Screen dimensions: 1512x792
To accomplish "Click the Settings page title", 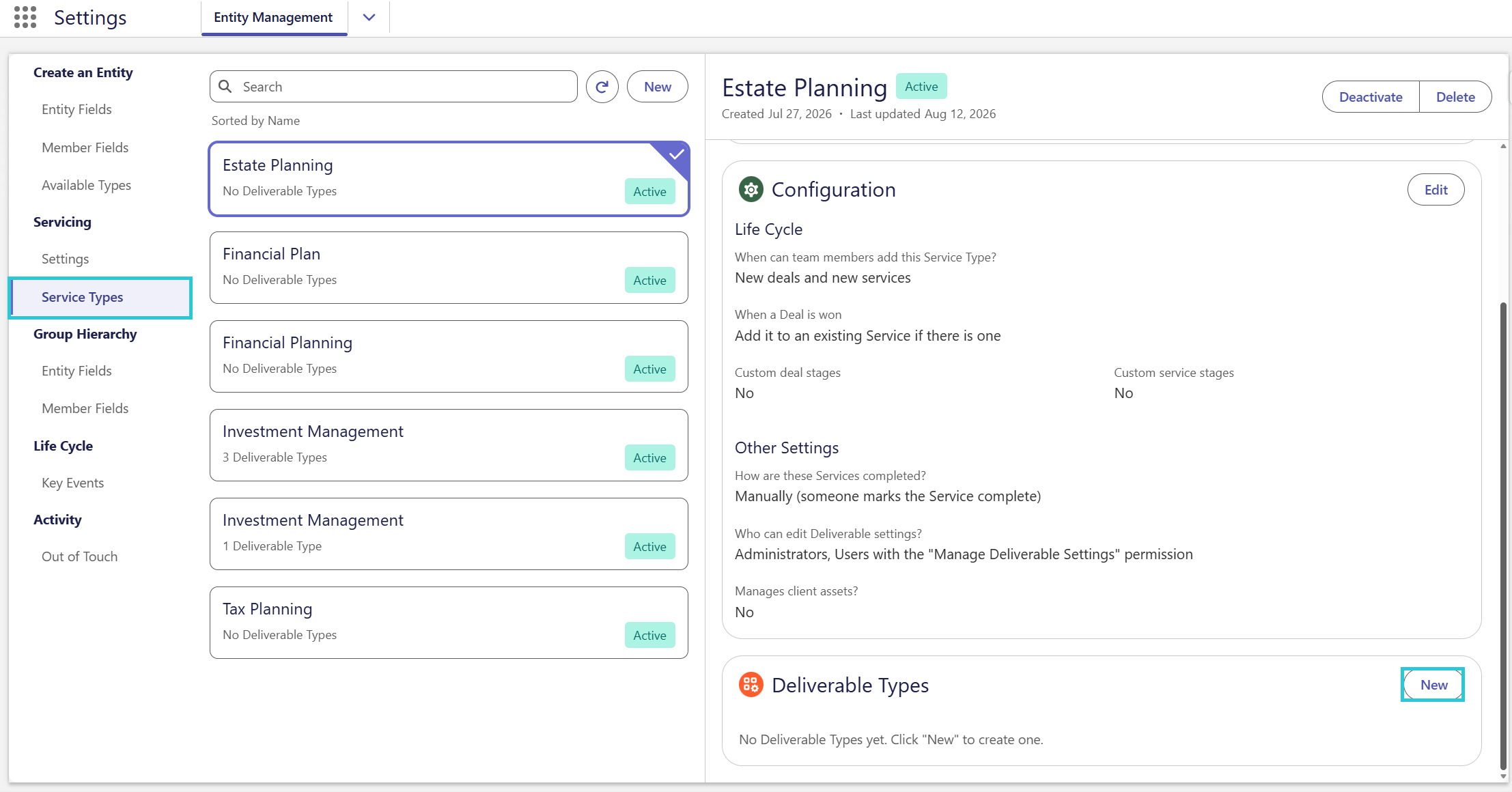I will [x=90, y=18].
